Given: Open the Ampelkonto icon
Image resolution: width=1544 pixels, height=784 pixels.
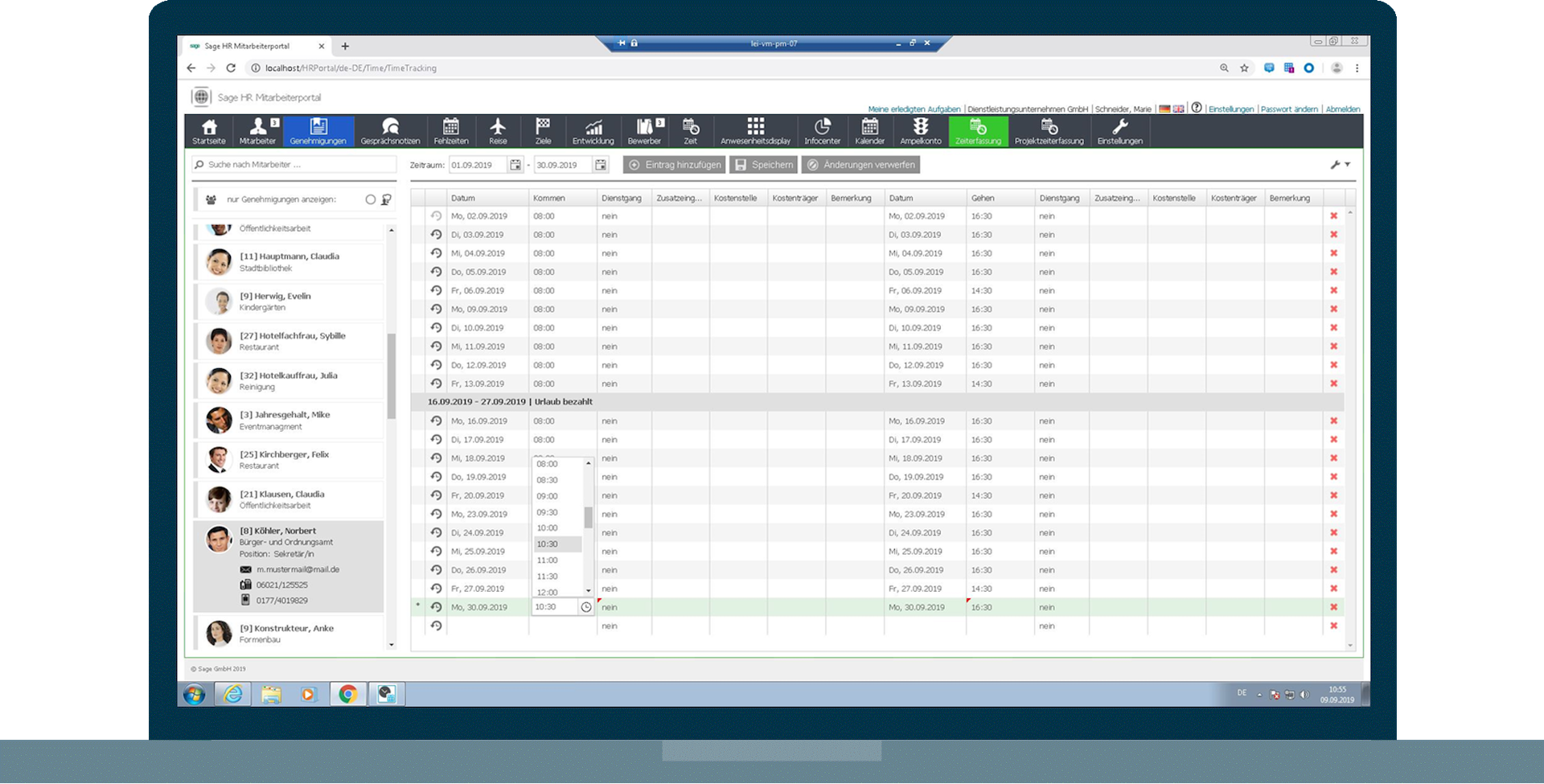Looking at the screenshot, I should pyautogui.click(x=920, y=131).
